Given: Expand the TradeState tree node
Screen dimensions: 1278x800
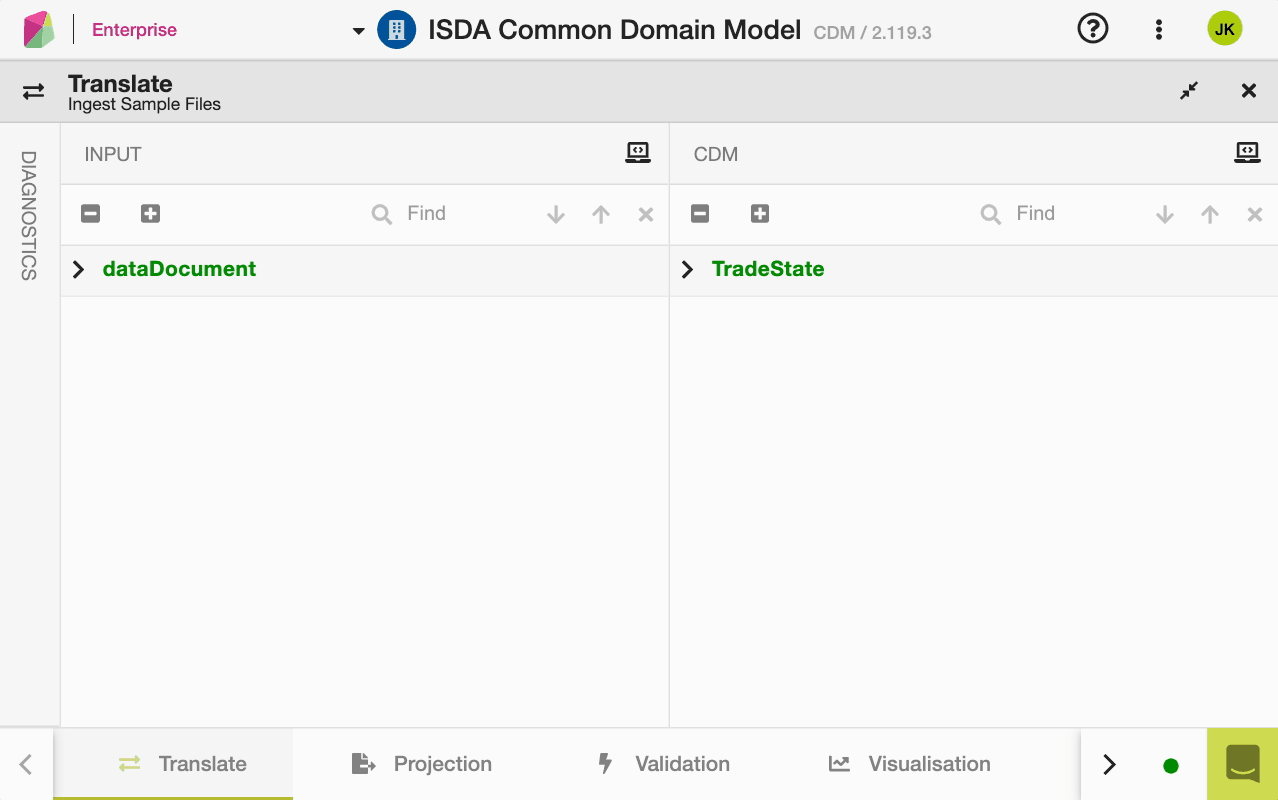Looking at the screenshot, I should tap(687, 269).
